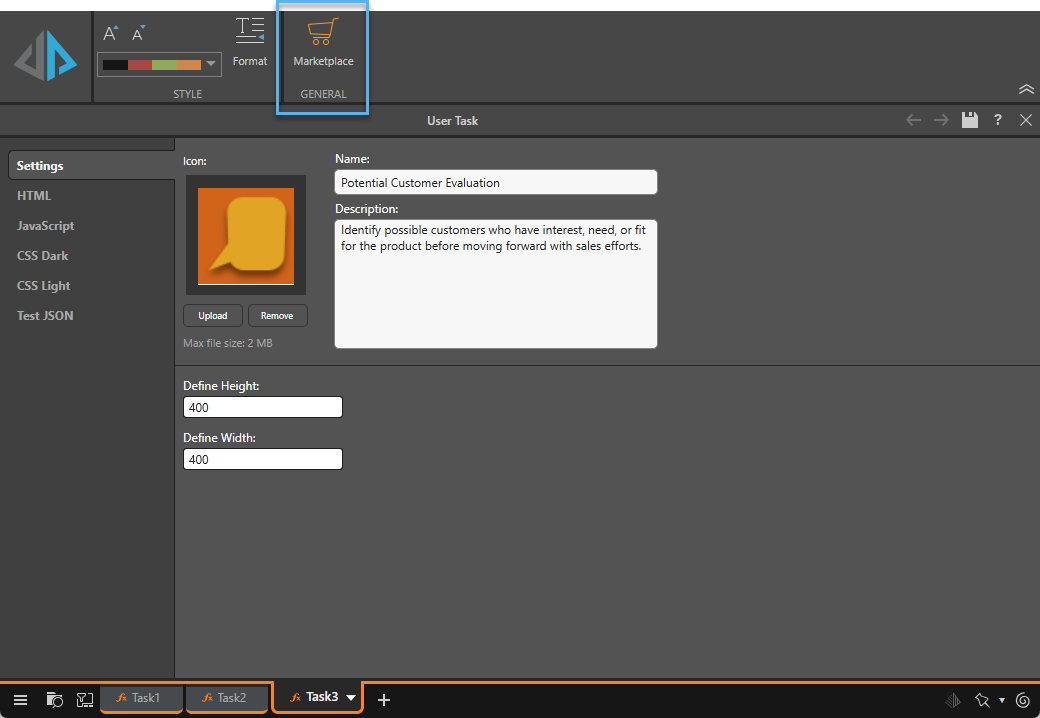
Task: Save the User Task with disk icon
Action: pyautogui.click(x=969, y=120)
